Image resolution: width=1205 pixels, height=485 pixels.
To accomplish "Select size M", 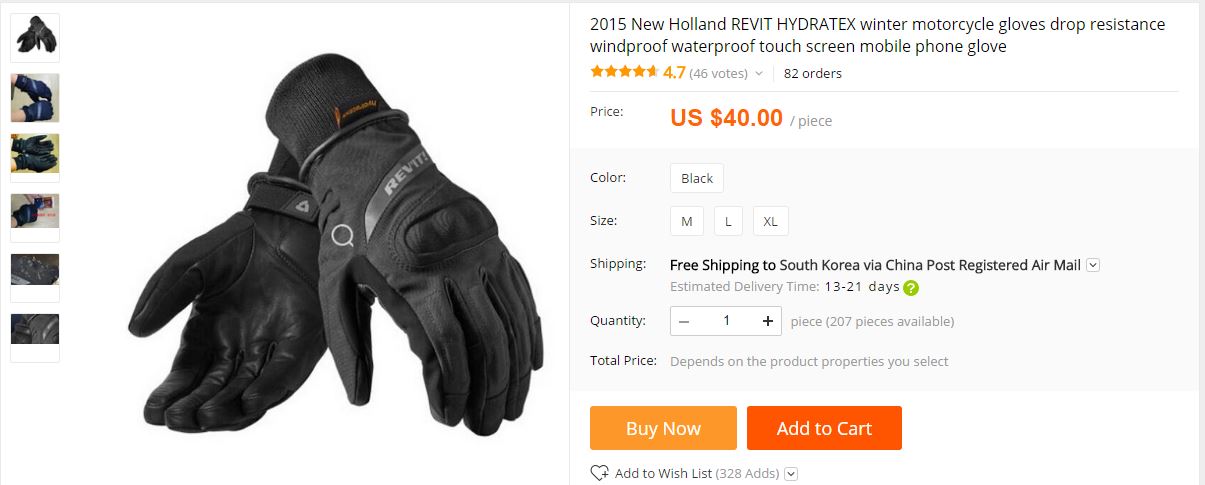I will tap(687, 221).
